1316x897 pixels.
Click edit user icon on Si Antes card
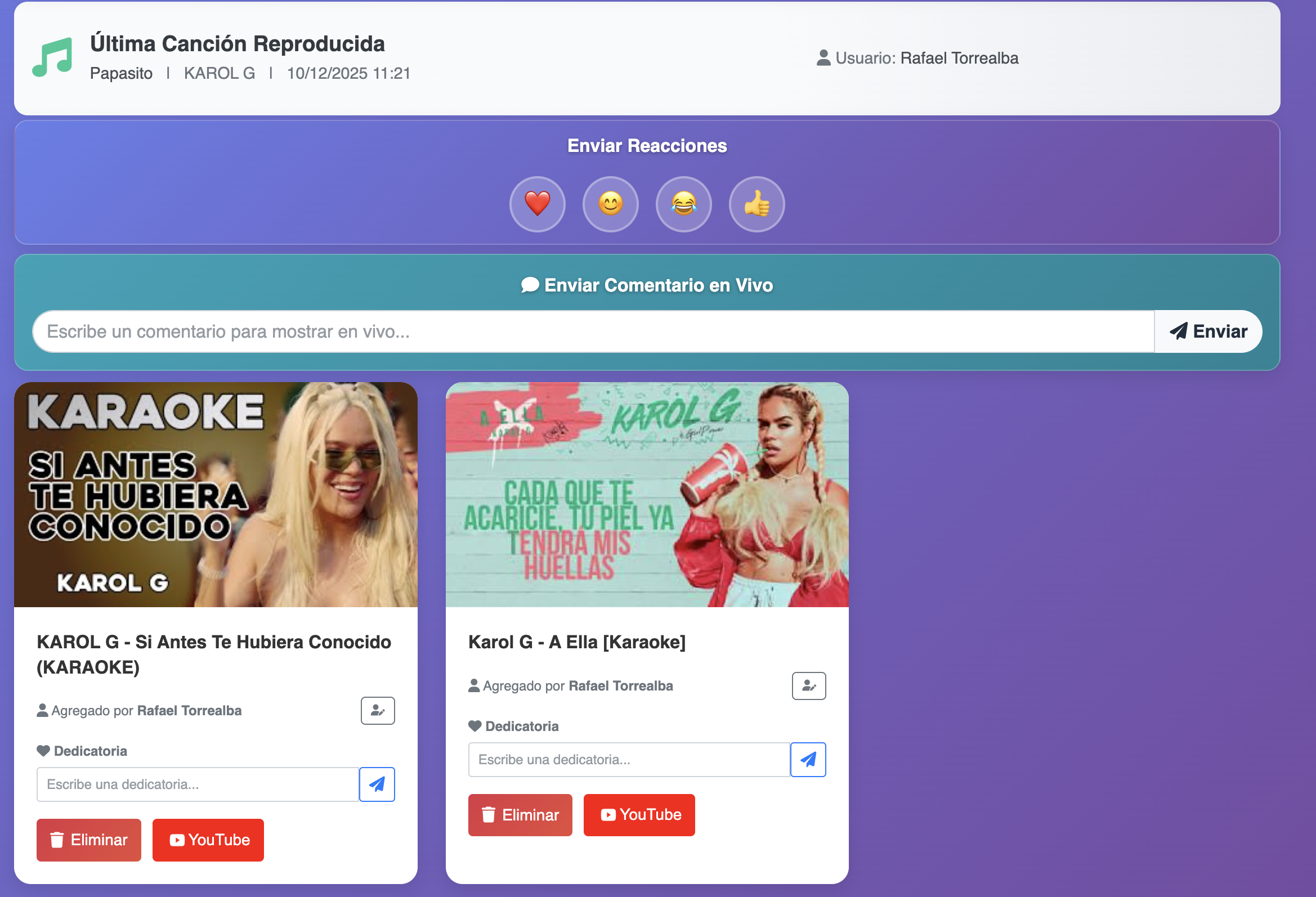[378, 710]
